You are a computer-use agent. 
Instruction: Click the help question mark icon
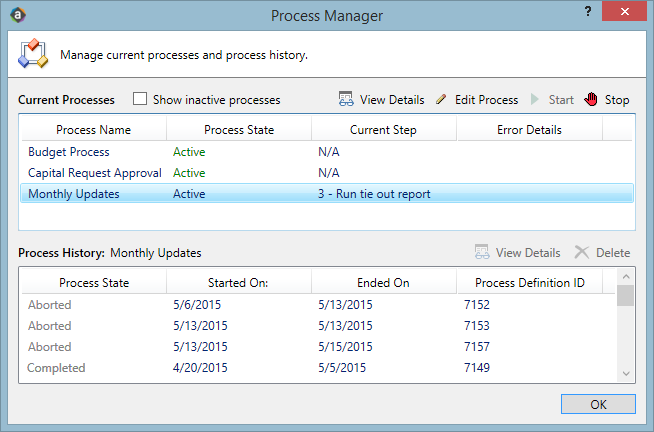(588, 11)
